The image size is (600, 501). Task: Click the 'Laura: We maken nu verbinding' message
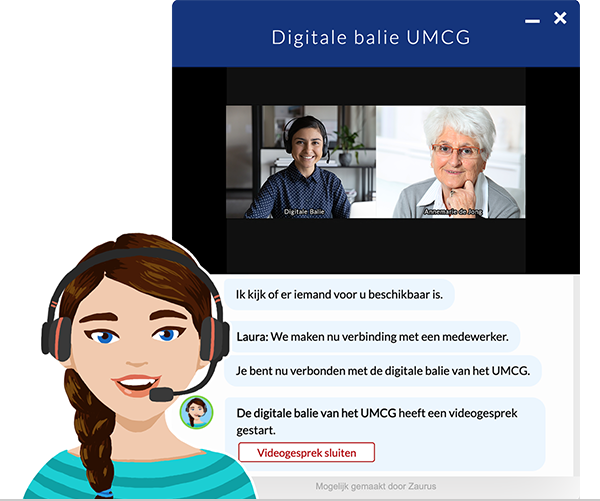point(372,337)
